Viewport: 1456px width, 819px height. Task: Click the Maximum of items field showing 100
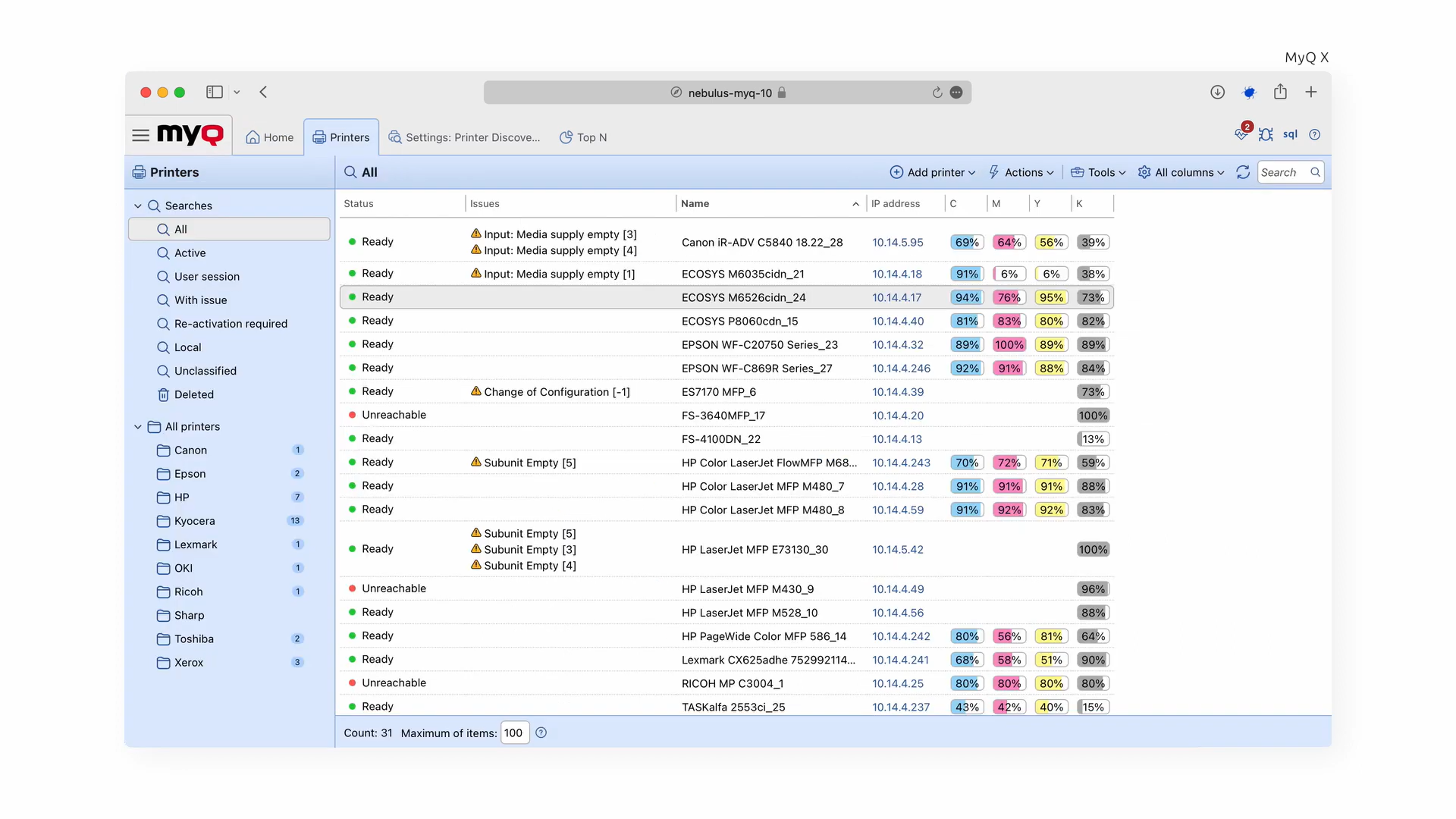[514, 733]
